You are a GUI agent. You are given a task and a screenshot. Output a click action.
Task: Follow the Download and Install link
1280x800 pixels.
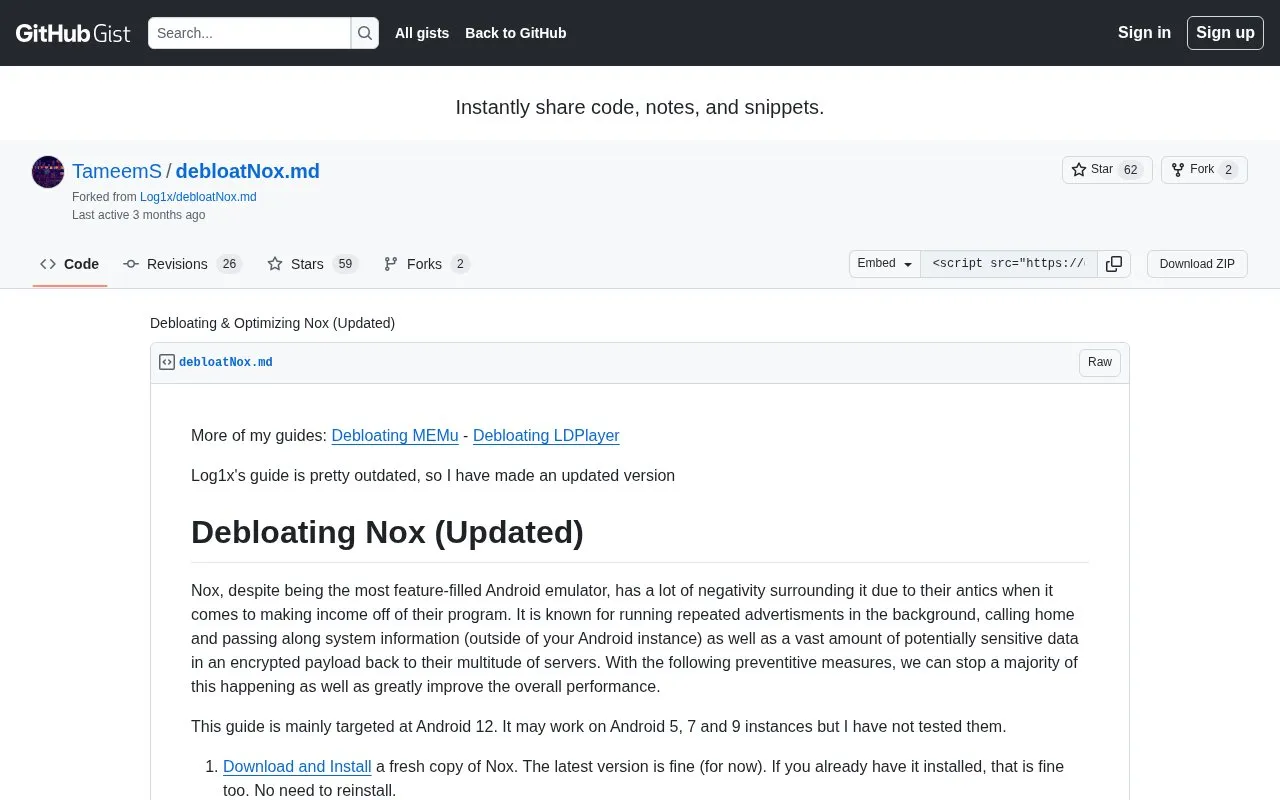pos(297,767)
